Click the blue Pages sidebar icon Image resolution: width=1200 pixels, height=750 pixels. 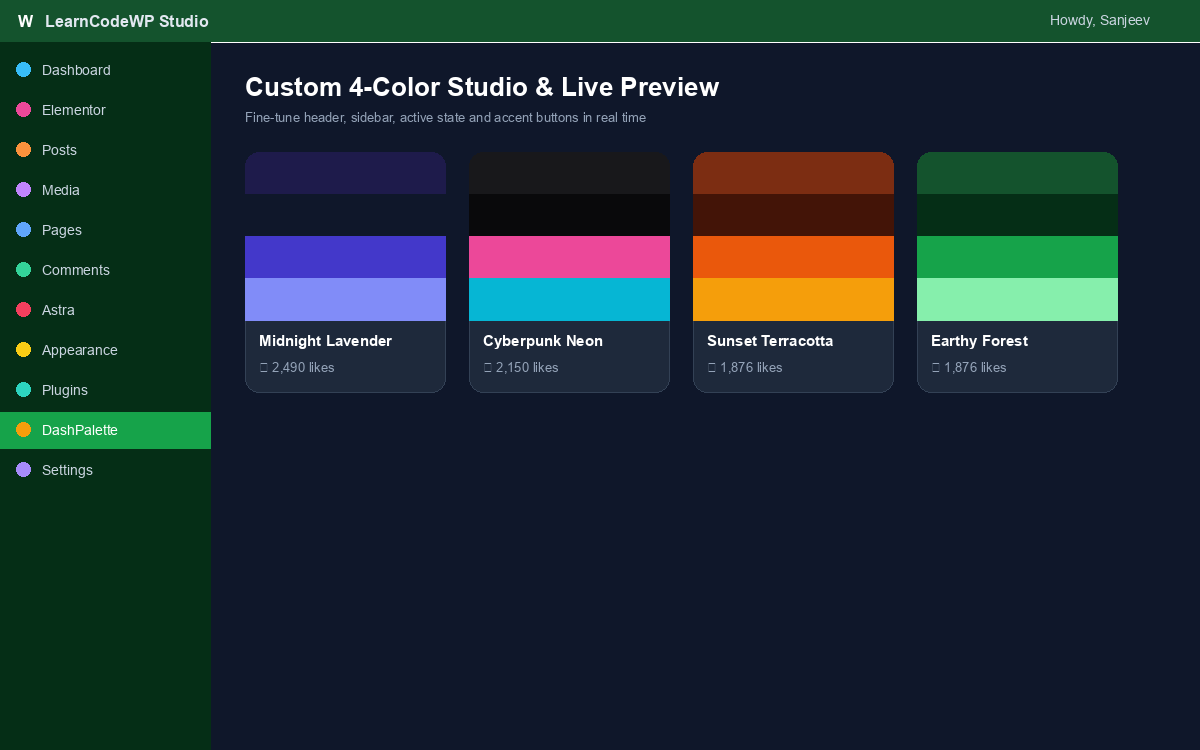[x=24, y=230]
